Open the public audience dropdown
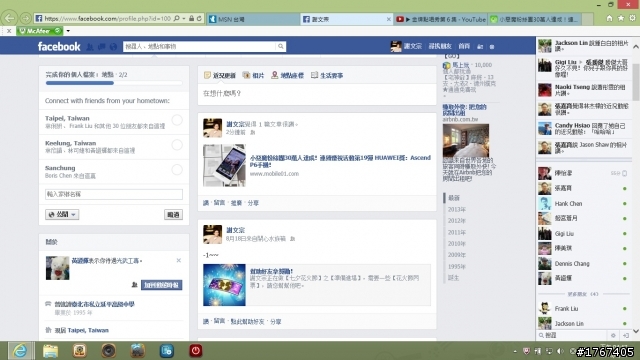640x360 pixels. [x=62, y=214]
